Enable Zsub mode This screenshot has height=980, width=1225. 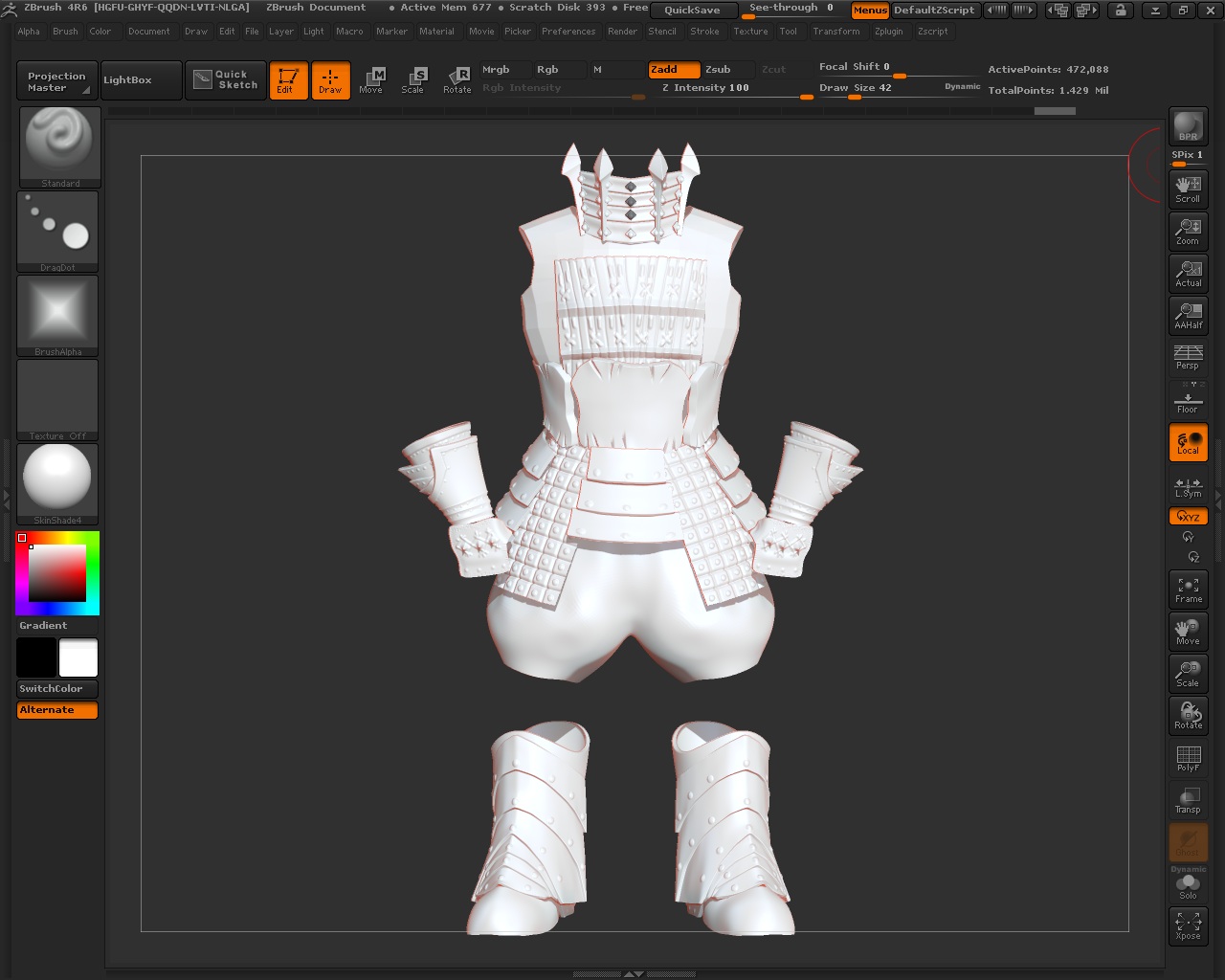pos(729,70)
